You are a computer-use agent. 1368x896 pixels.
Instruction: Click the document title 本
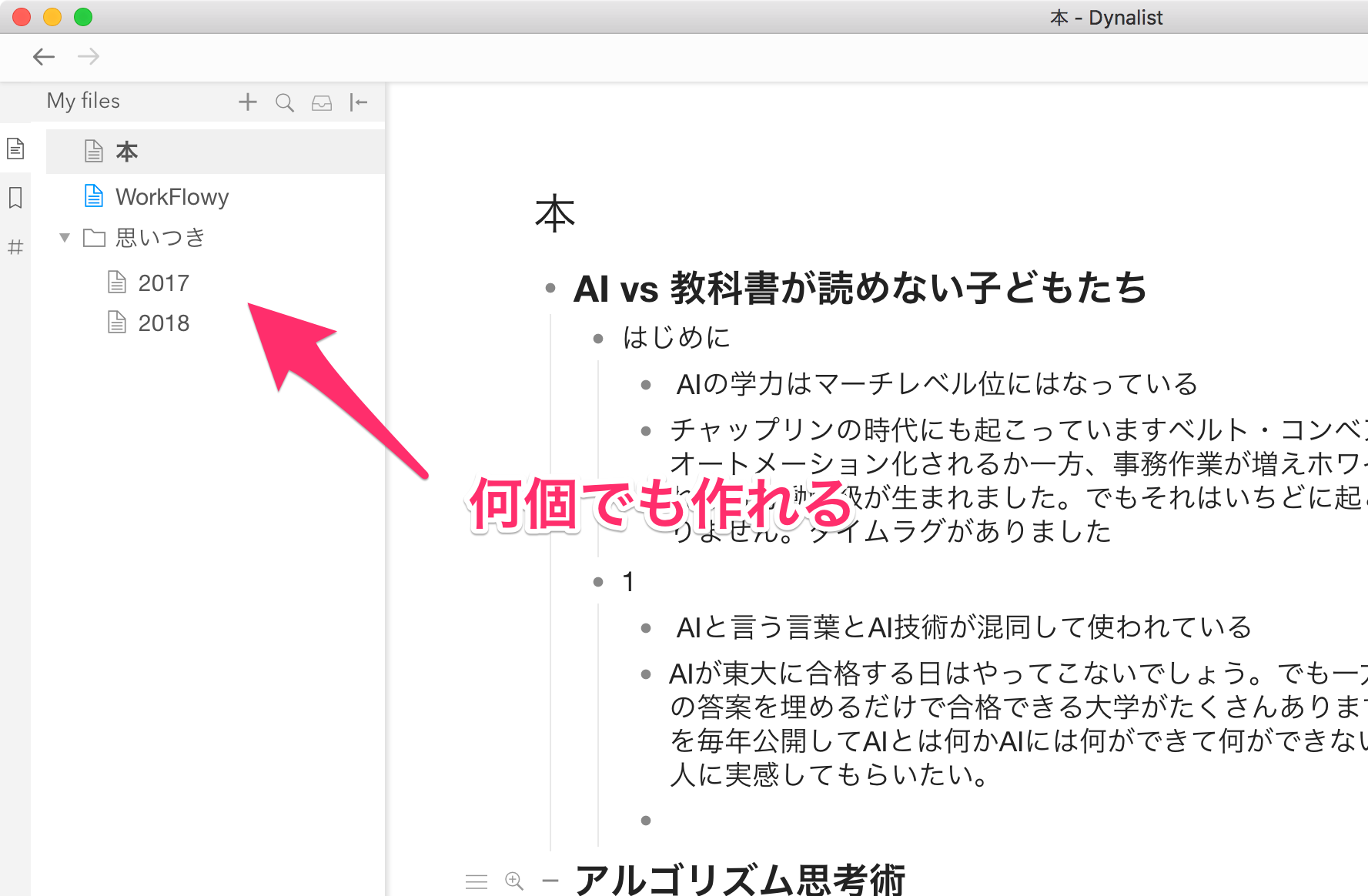554,214
